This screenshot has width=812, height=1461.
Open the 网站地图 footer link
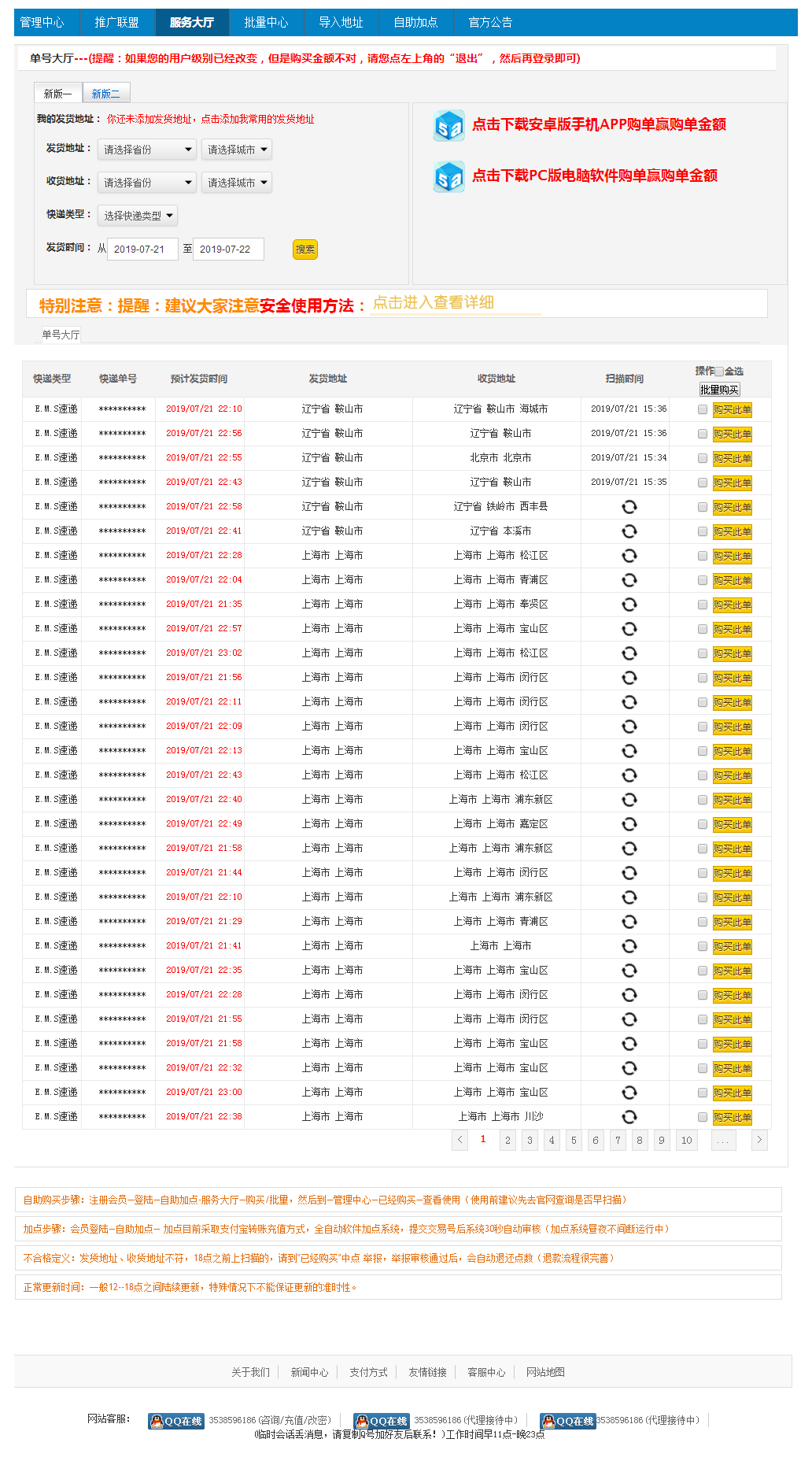coord(545,1372)
